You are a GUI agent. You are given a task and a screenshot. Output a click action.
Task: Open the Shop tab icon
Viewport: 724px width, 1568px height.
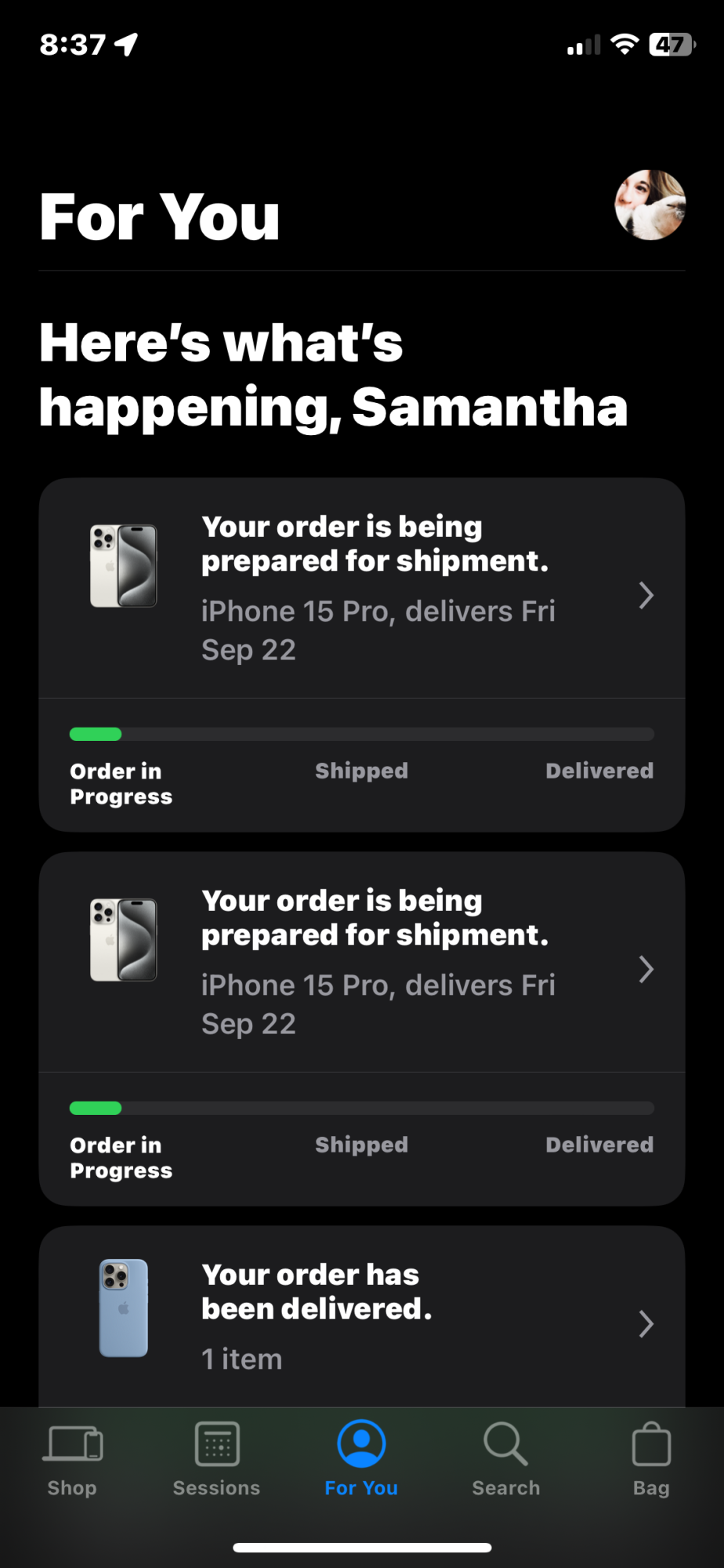(x=72, y=1443)
